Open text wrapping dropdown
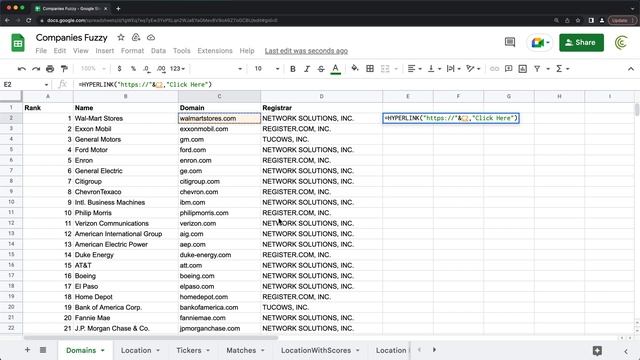640x360 pixels. click(x=453, y=69)
